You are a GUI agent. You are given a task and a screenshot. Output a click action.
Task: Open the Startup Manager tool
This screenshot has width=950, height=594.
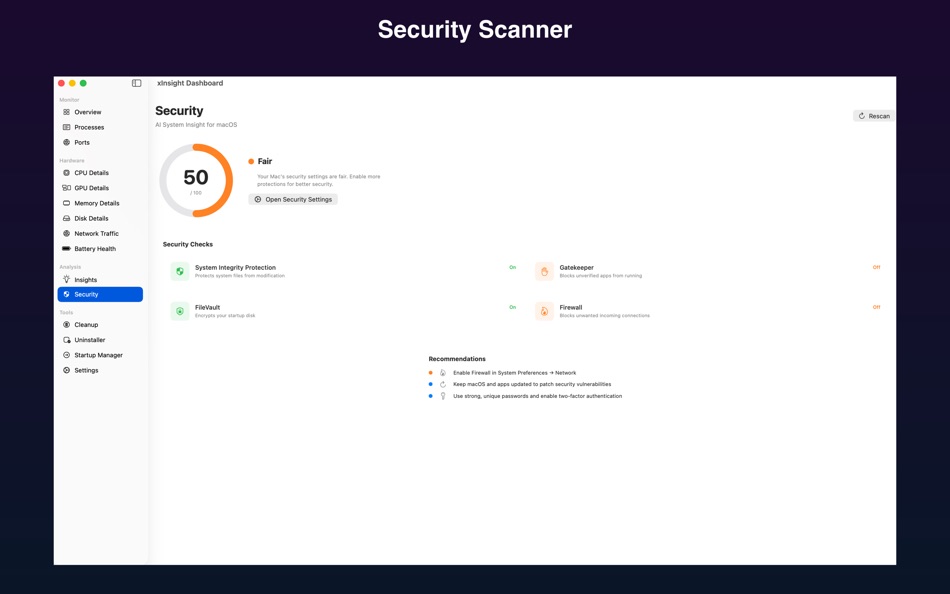[96, 354]
